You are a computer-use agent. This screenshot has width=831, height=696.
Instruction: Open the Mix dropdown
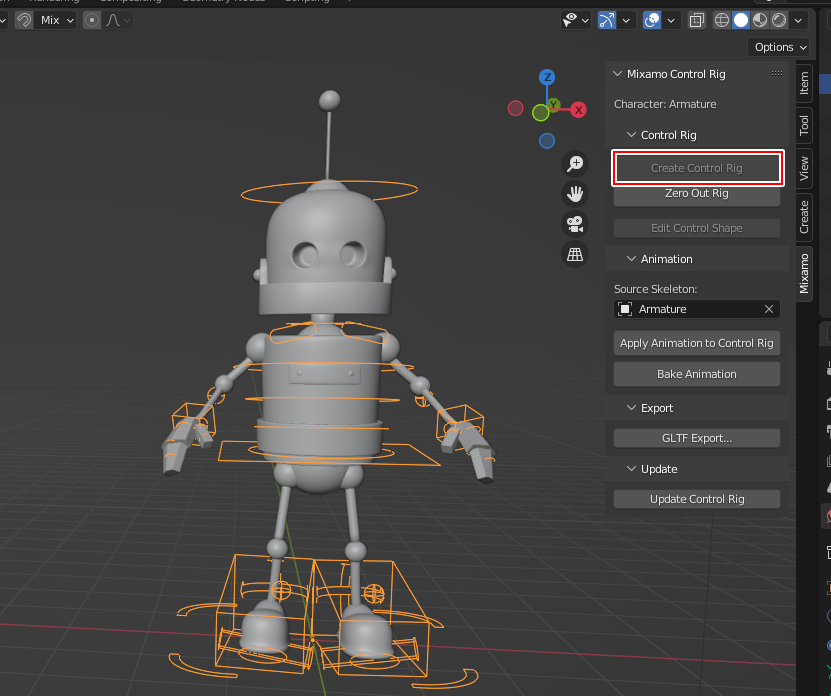pyautogui.click(x=56, y=20)
